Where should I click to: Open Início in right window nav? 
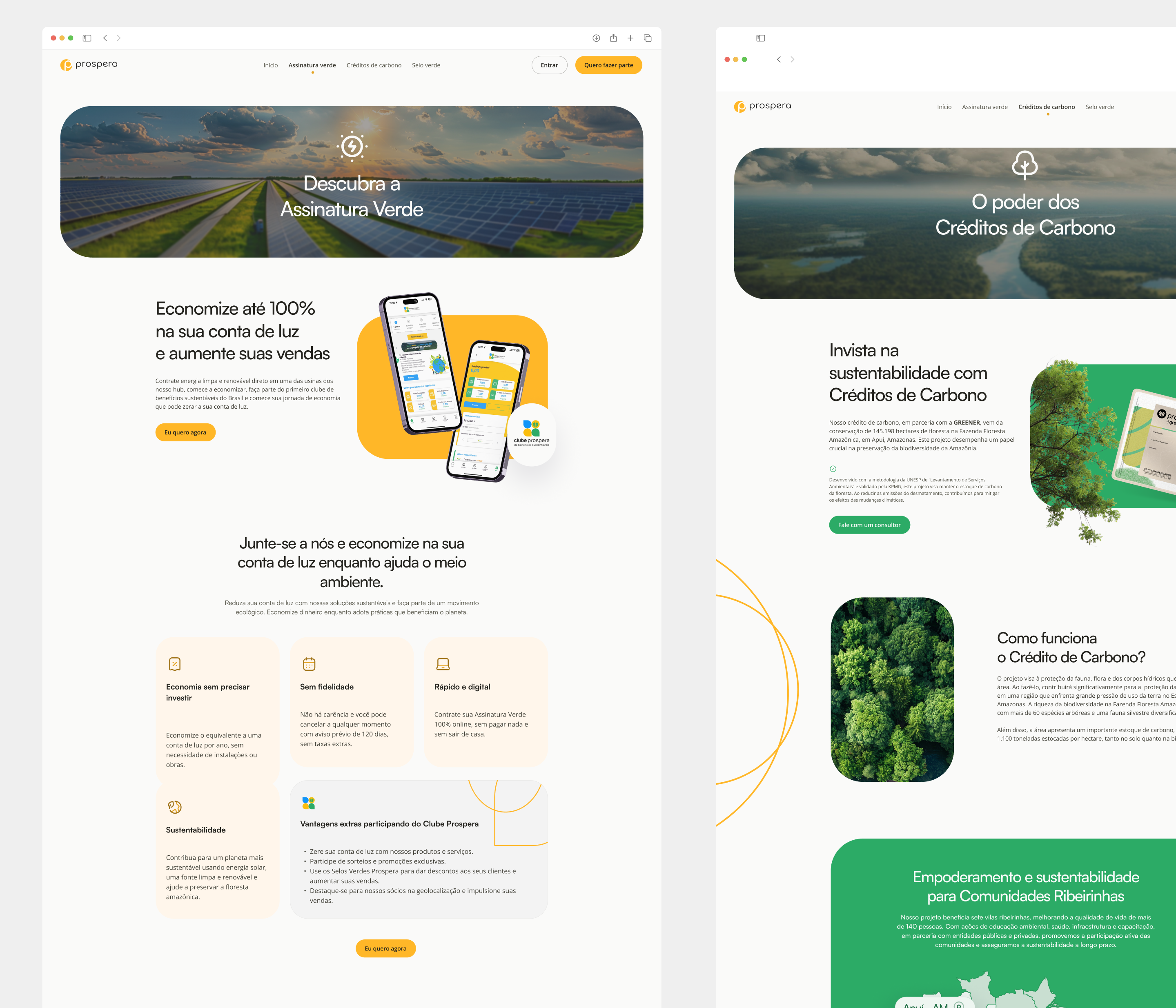coord(944,107)
